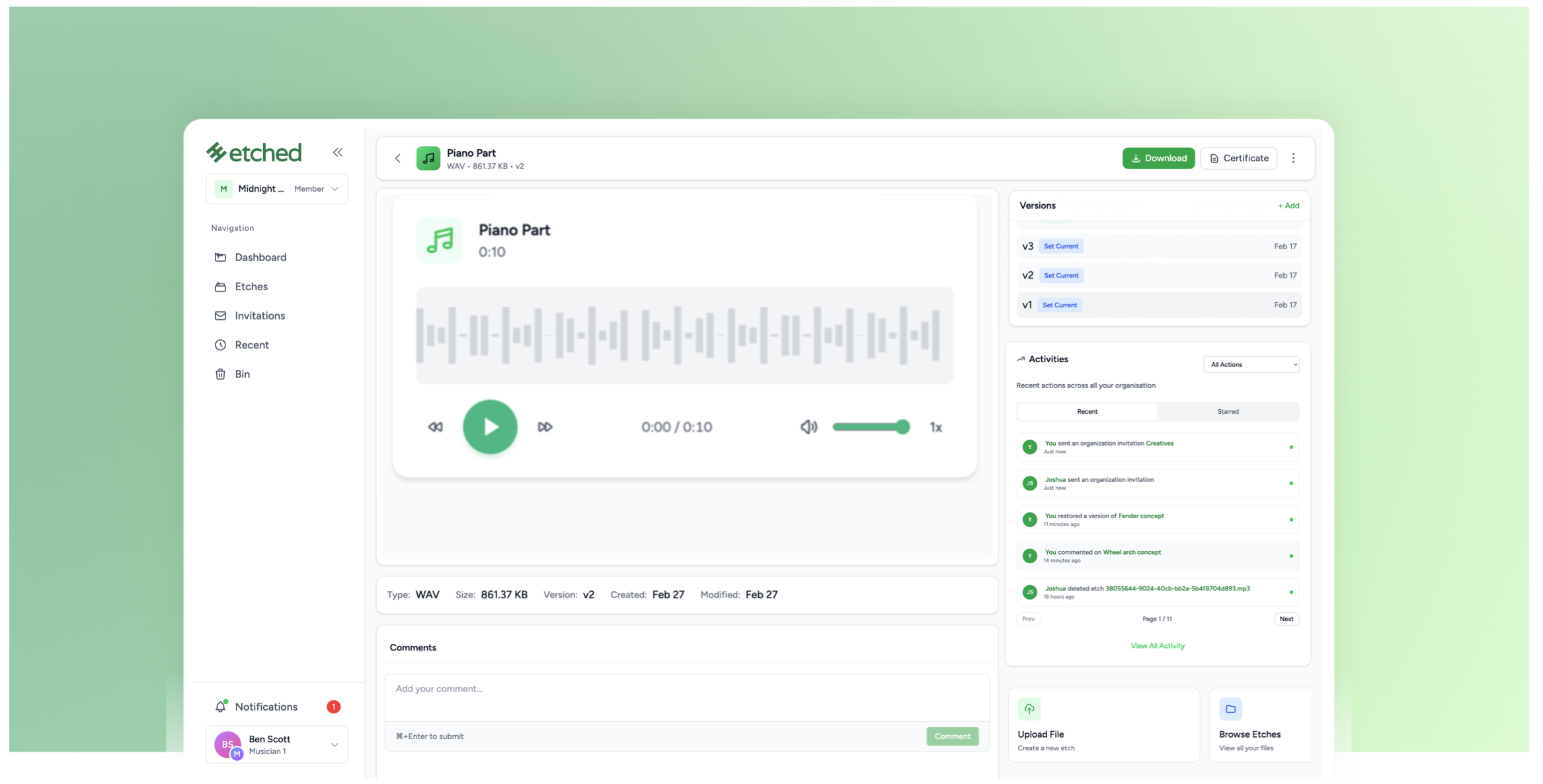This screenshot has height=784, width=1543.
Task: Open the three-dot more options menu
Action: click(1293, 158)
